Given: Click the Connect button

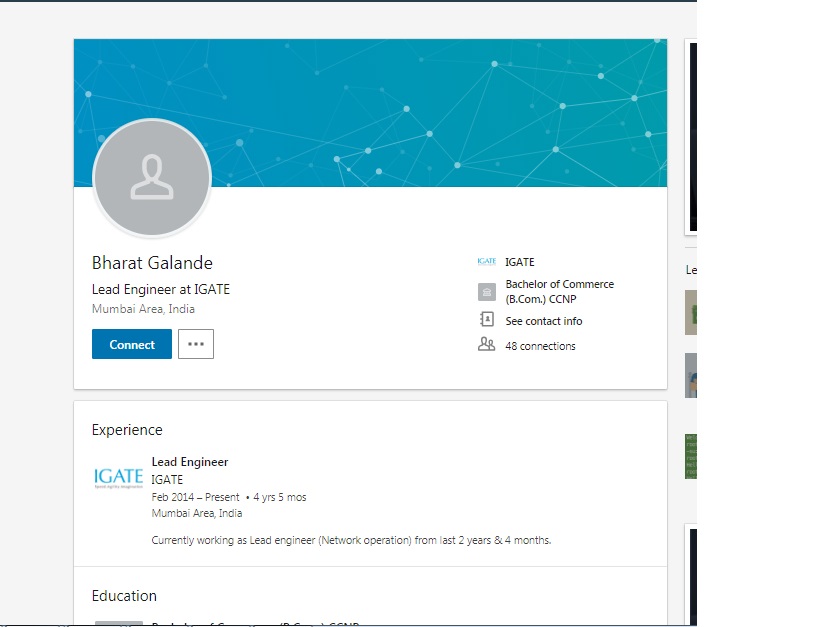Looking at the screenshot, I should (132, 344).
